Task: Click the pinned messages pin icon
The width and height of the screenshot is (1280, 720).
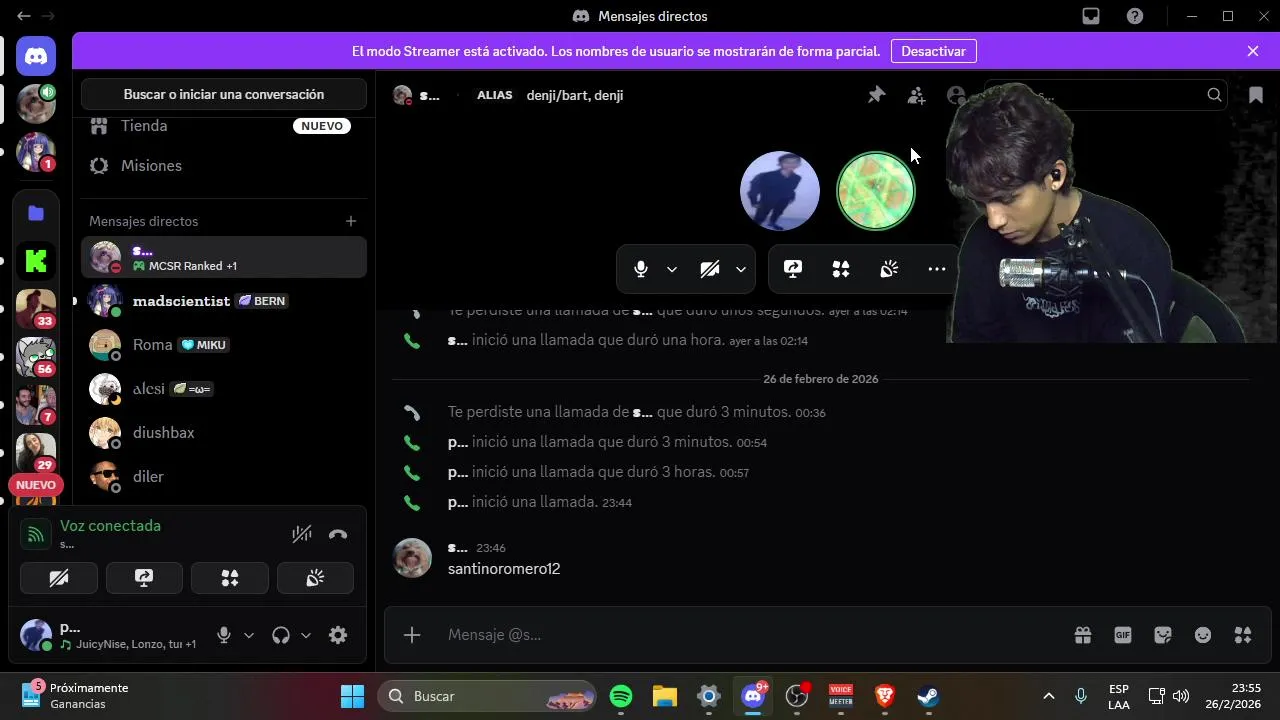Action: pos(876,95)
